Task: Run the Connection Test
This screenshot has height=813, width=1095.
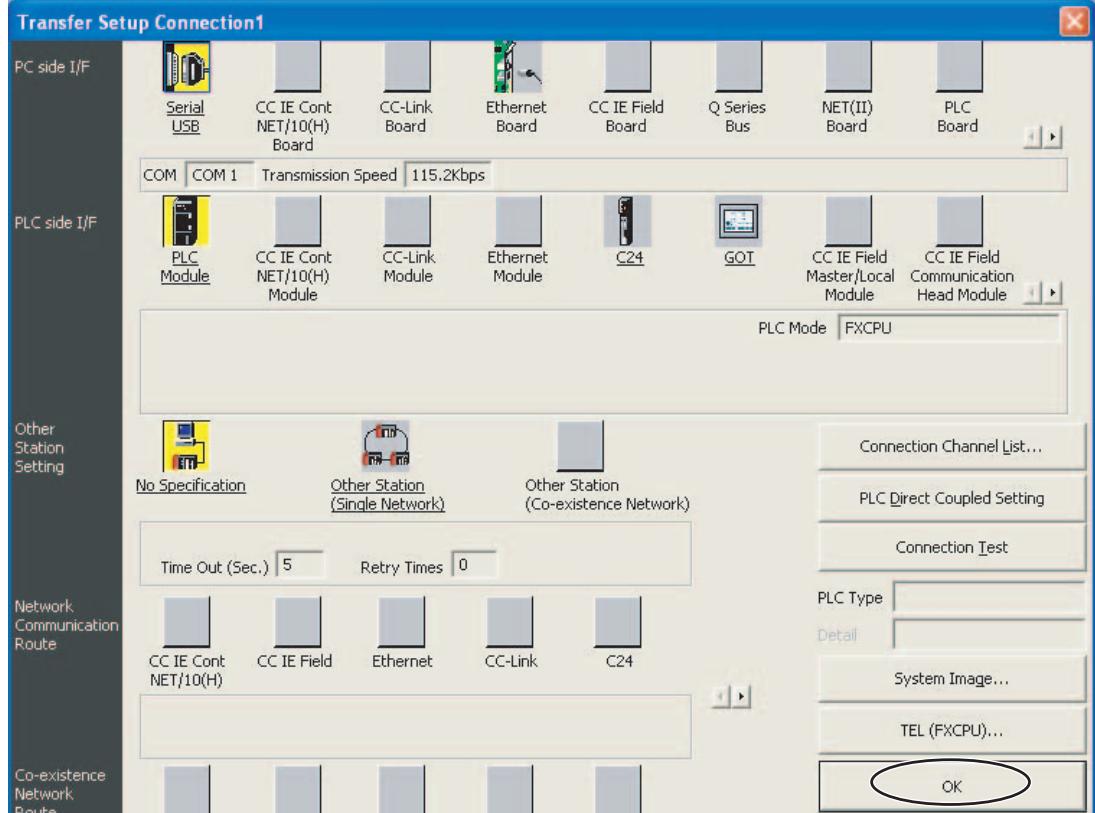Action: point(951,548)
